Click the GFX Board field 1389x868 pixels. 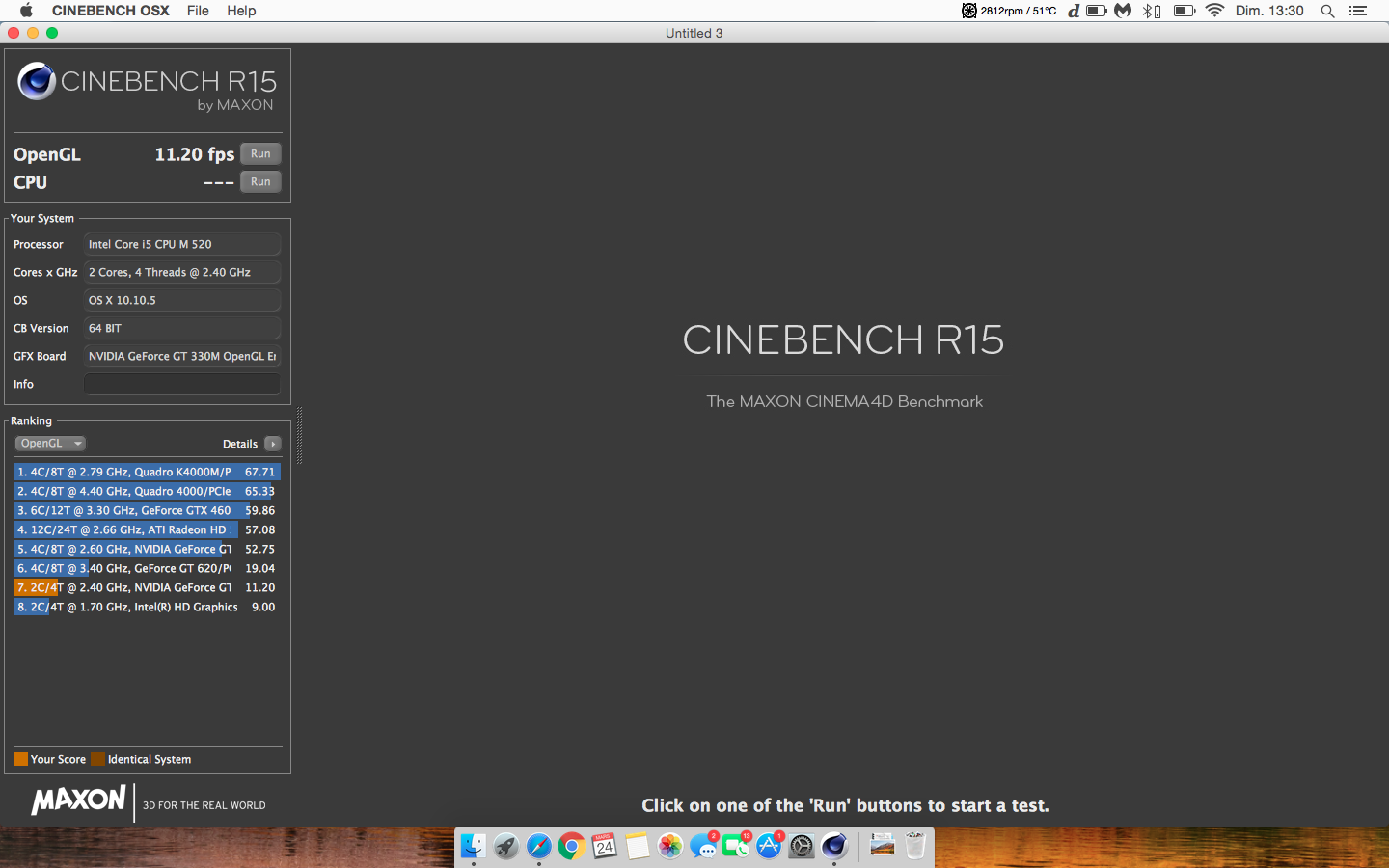click(x=182, y=357)
